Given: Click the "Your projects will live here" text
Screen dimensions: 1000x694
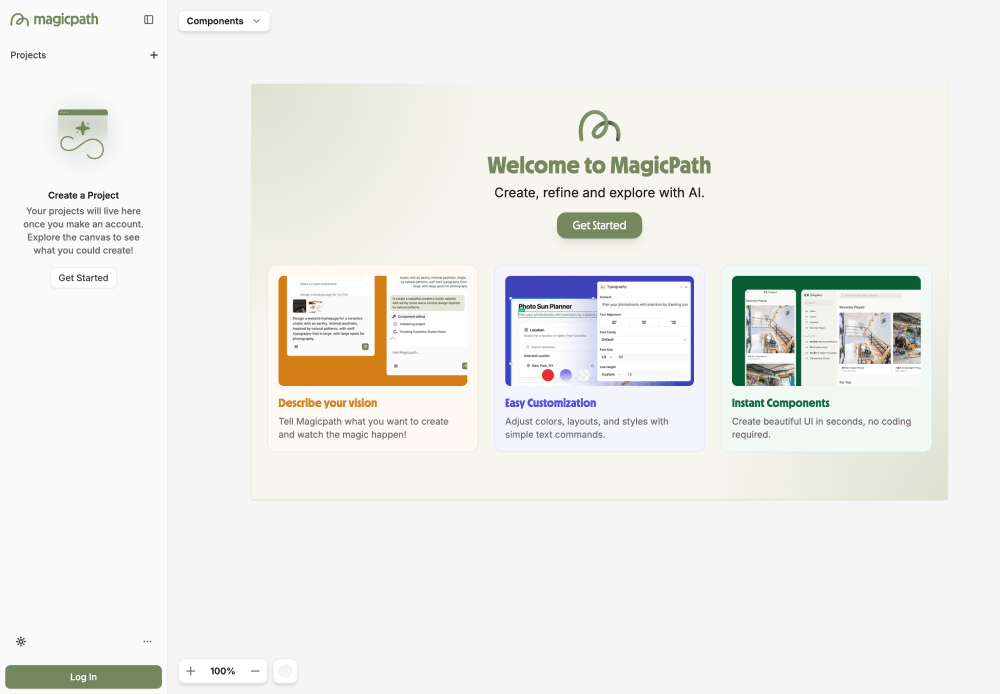Looking at the screenshot, I should click(84, 230).
